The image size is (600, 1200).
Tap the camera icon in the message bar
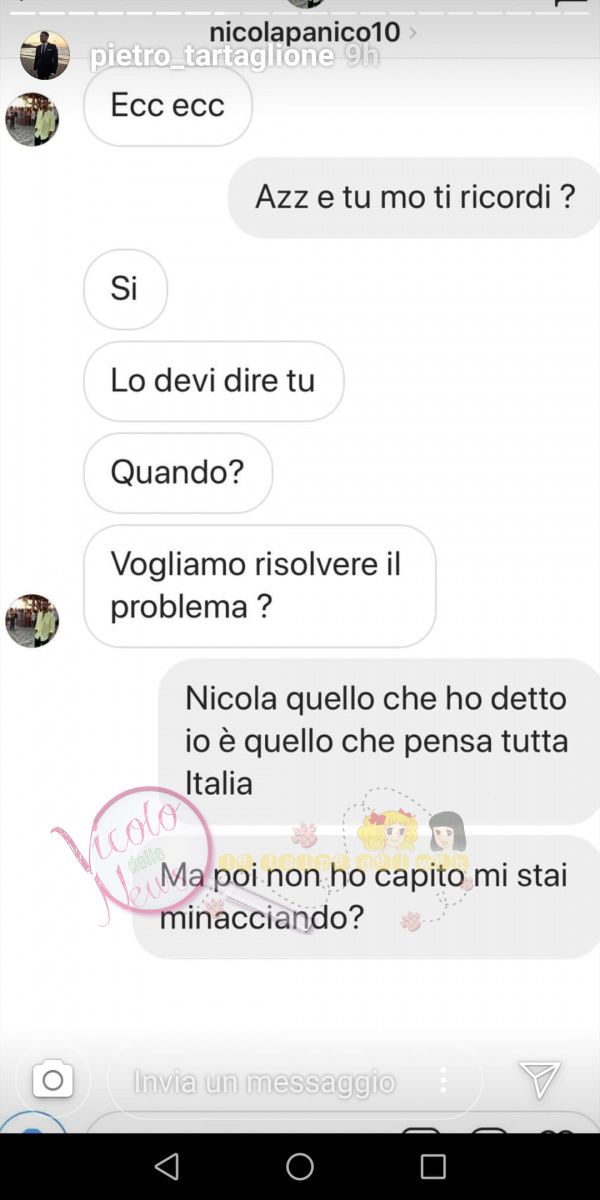point(53,1080)
